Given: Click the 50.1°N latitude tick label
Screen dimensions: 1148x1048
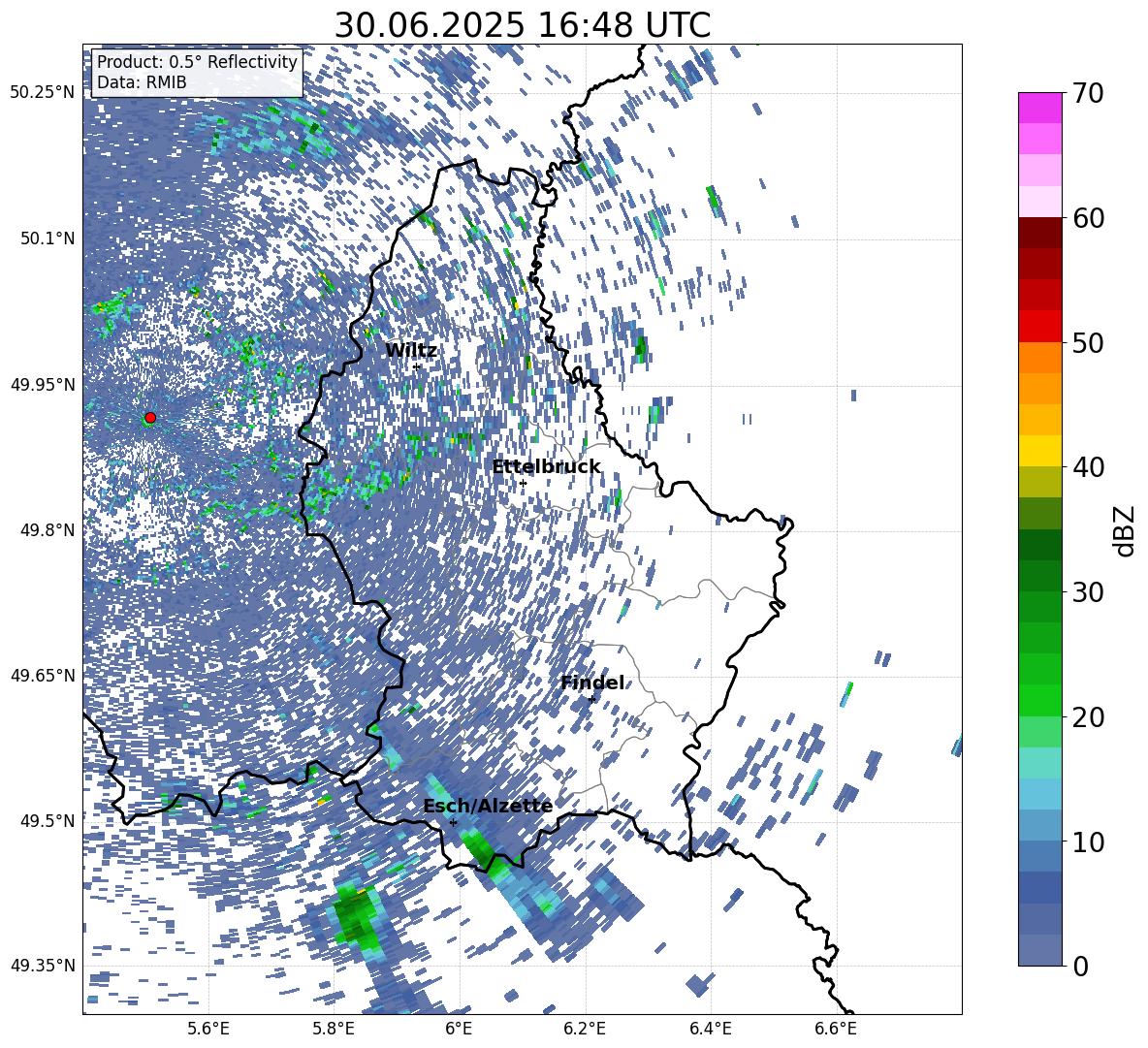Looking at the screenshot, I should pos(48,238).
